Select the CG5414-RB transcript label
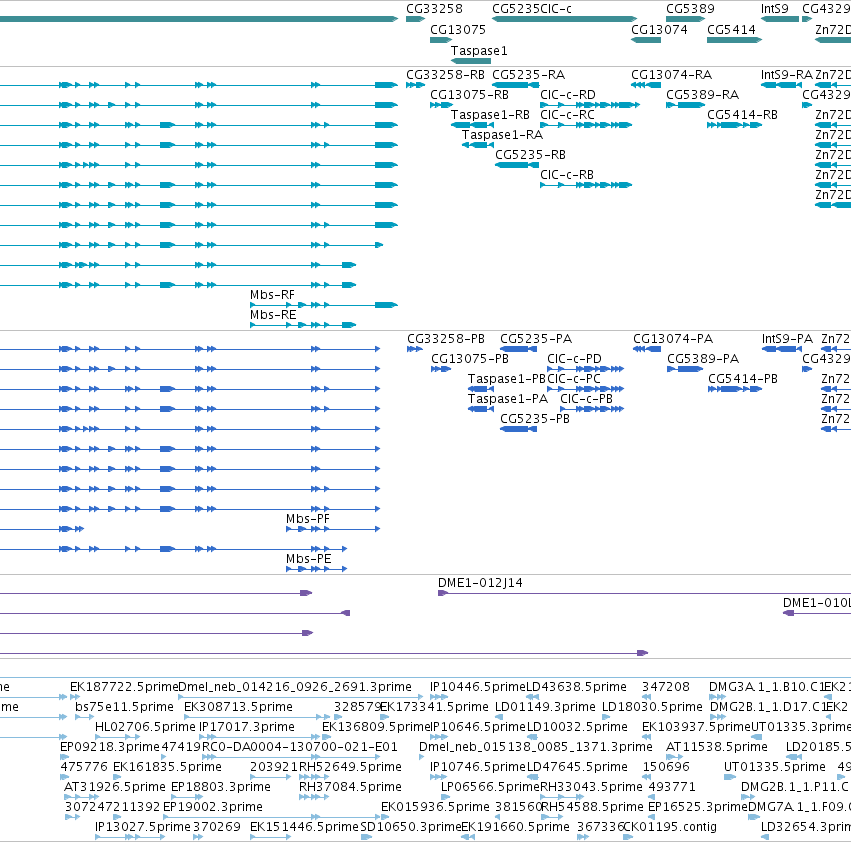The height and width of the screenshot is (842, 851). (742, 115)
